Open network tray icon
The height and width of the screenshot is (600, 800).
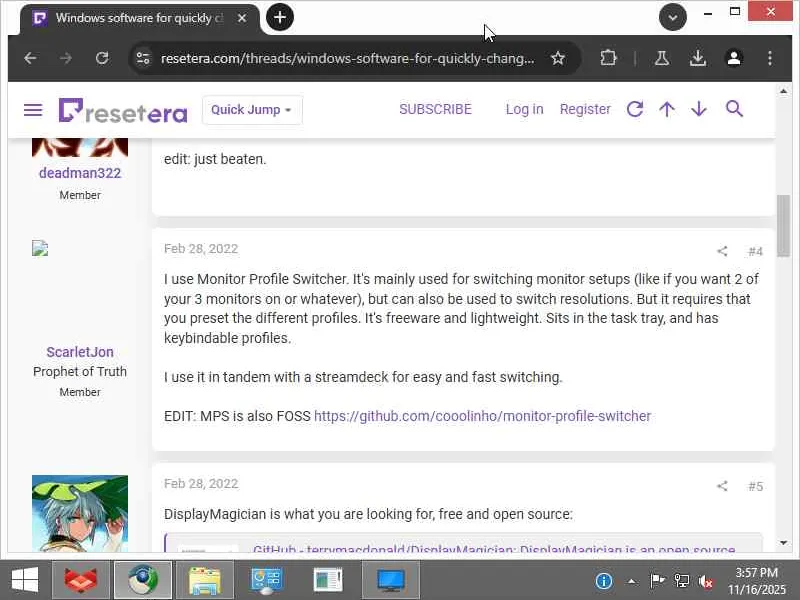(x=681, y=581)
